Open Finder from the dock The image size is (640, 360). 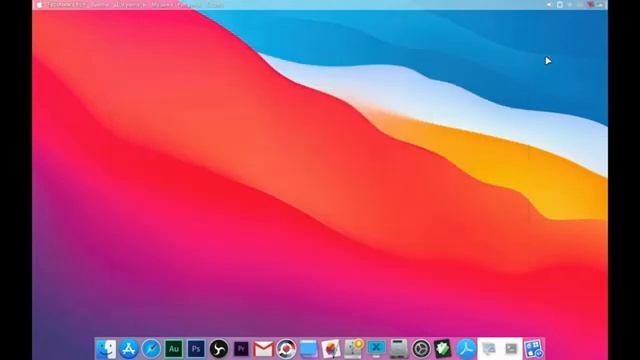coord(106,349)
